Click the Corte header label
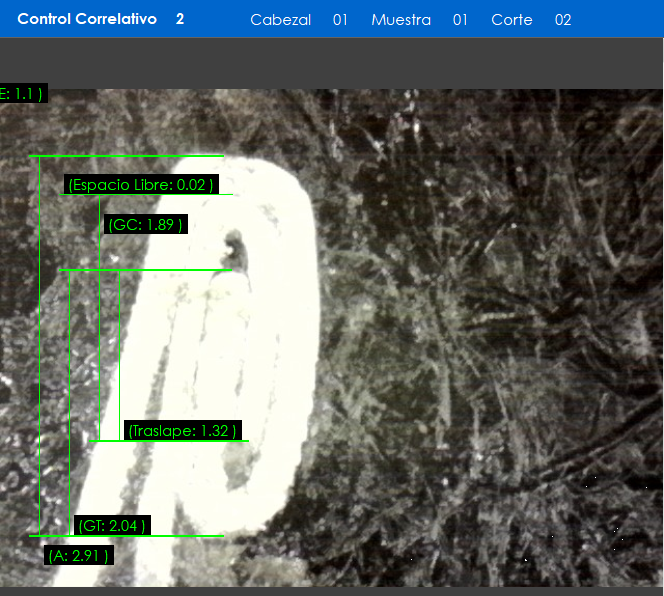The height and width of the screenshot is (596, 664). 512,20
